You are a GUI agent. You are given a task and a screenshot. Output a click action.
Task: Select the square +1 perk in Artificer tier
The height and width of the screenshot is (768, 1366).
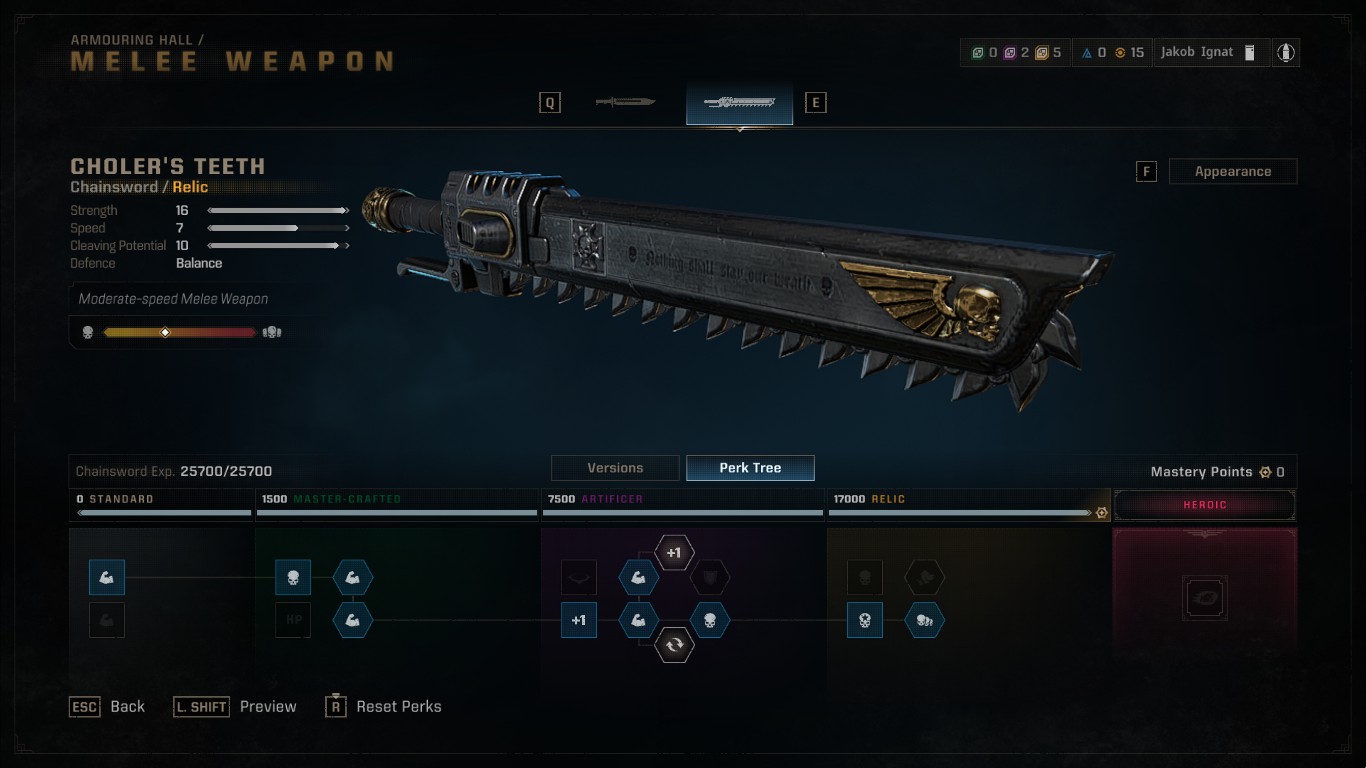[x=579, y=620]
